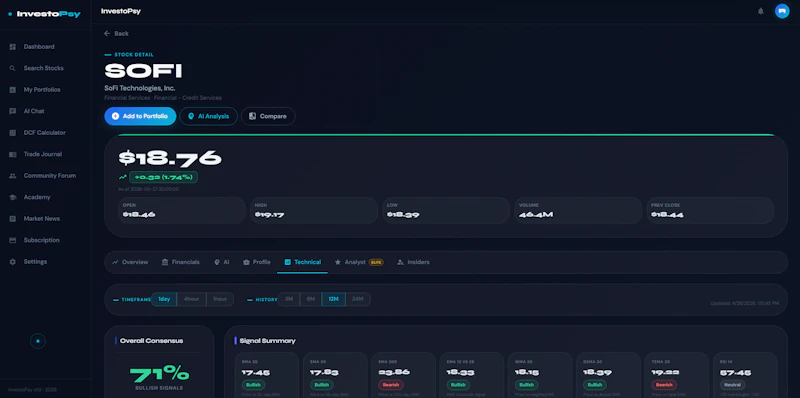The width and height of the screenshot is (800, 398).
Task: Select 24M history range
Action: (x=358, y=300)
